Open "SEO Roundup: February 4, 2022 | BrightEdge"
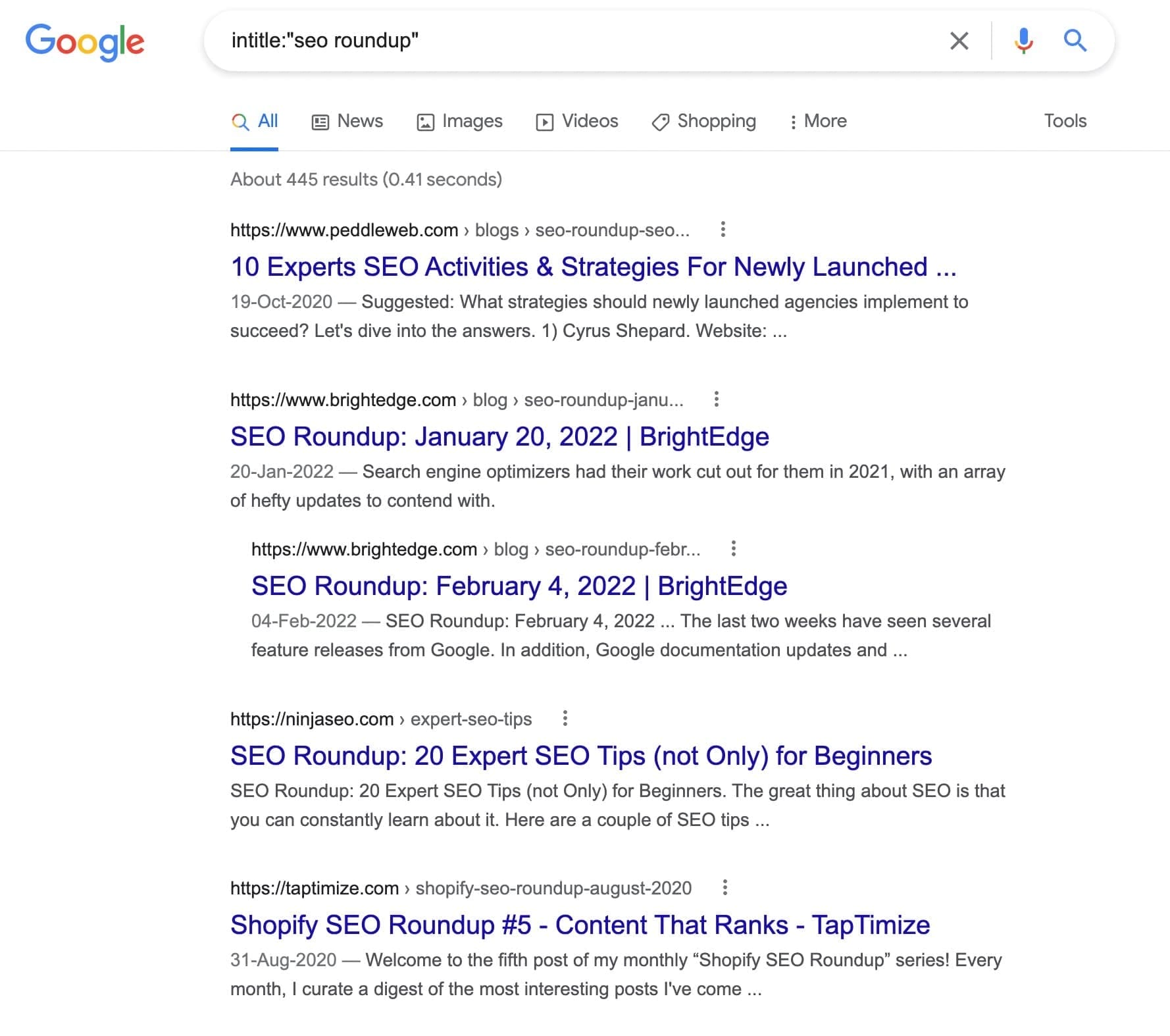 point(519,586)
